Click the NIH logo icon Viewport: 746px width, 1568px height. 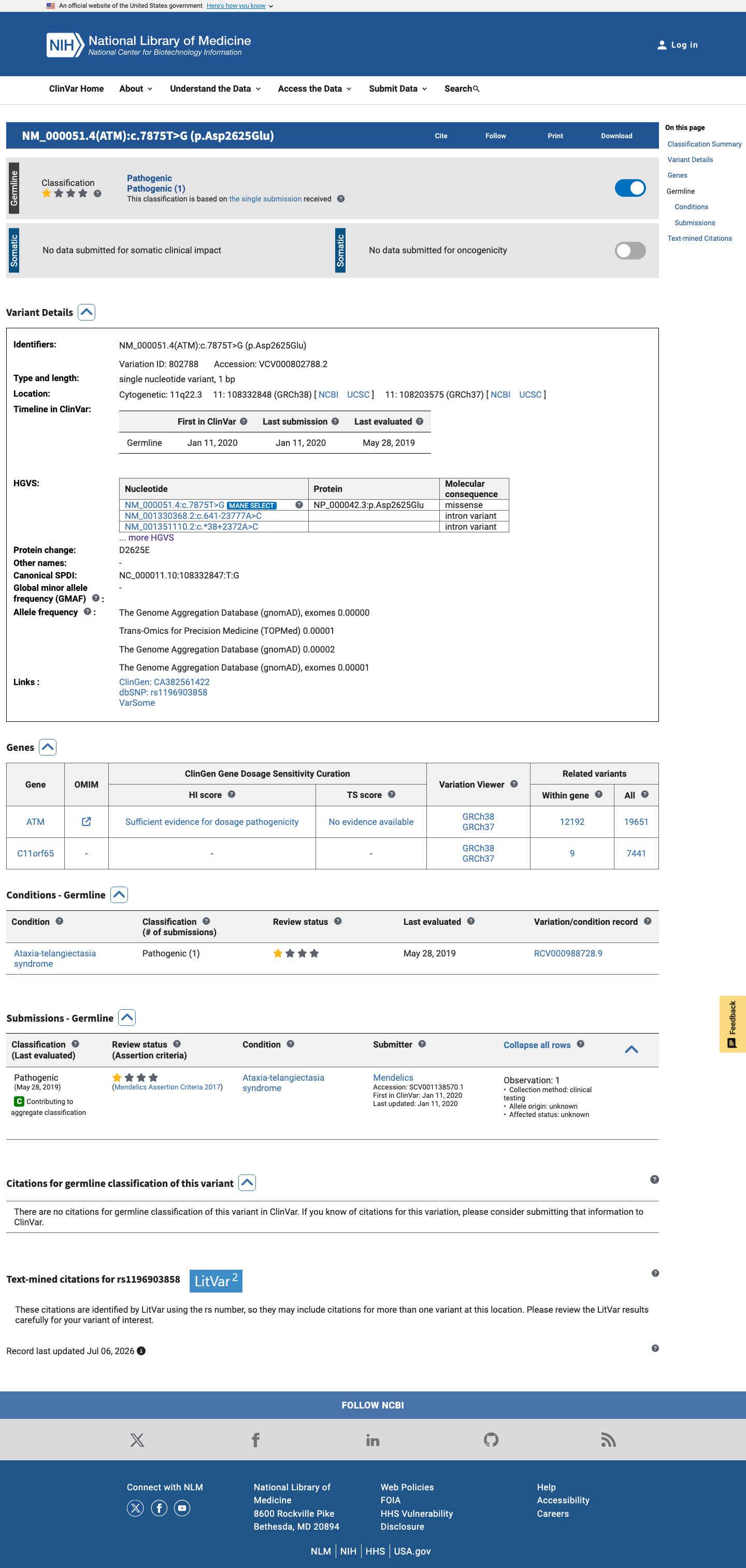pos(65,45)
